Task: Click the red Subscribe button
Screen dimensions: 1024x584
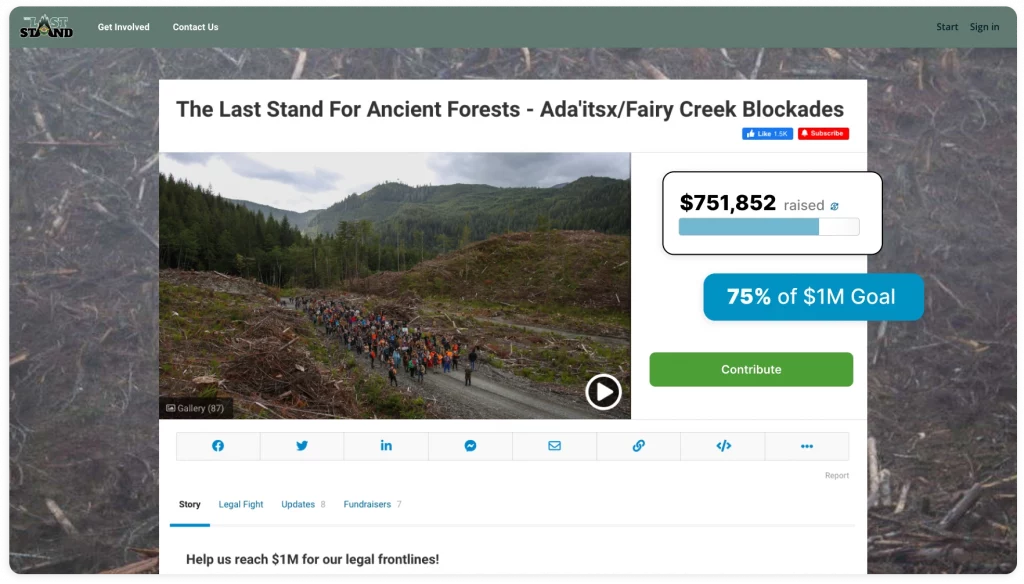Action: click(x=823, y=133)
